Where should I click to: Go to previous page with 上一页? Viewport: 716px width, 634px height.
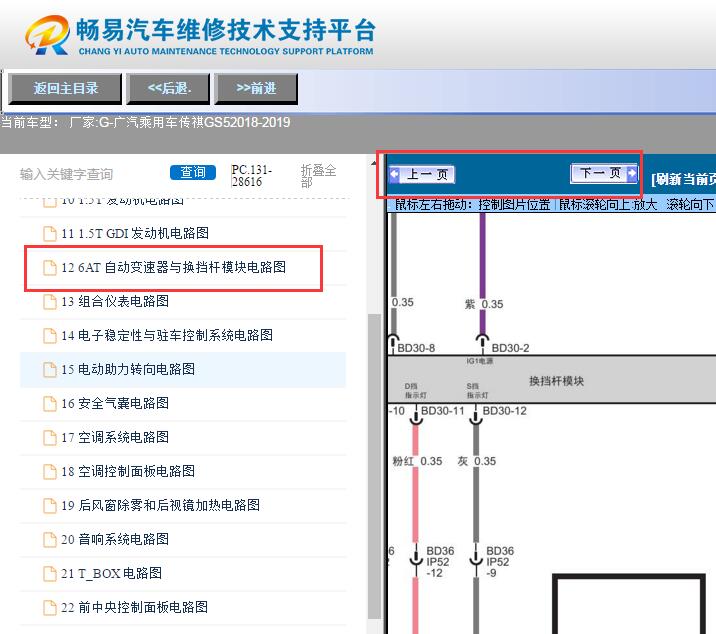point(422,174)
